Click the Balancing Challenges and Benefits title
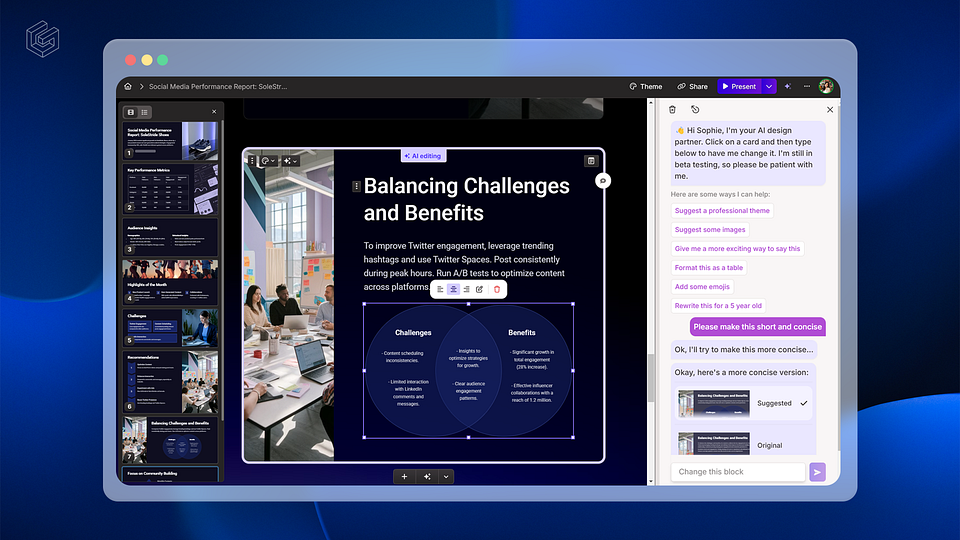Viewport: 960px width, 540px height. 467,199
